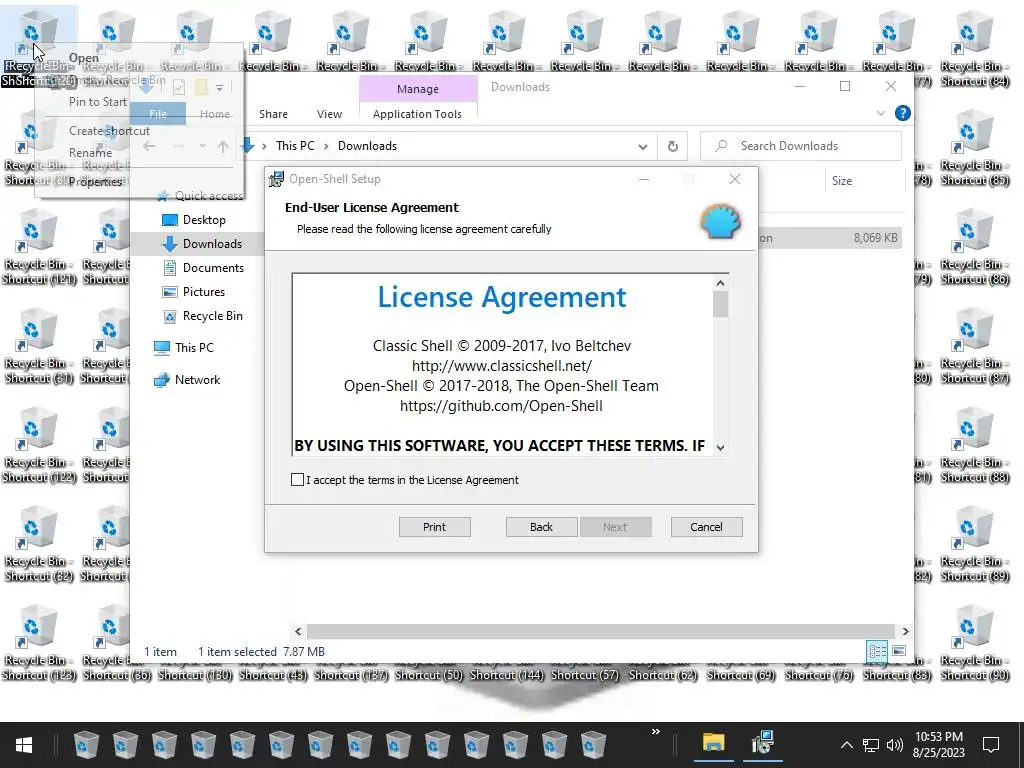The image size is (1024, 768).
Task: Click the Print button in Open-Shell Setup
Action: click(434, 527)
